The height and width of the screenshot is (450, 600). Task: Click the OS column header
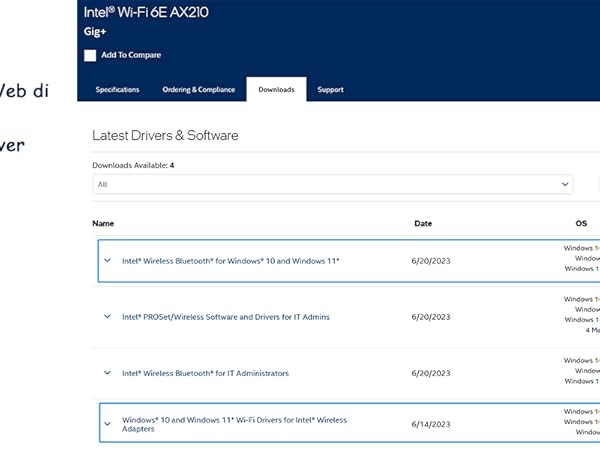[x=581, y=223]
